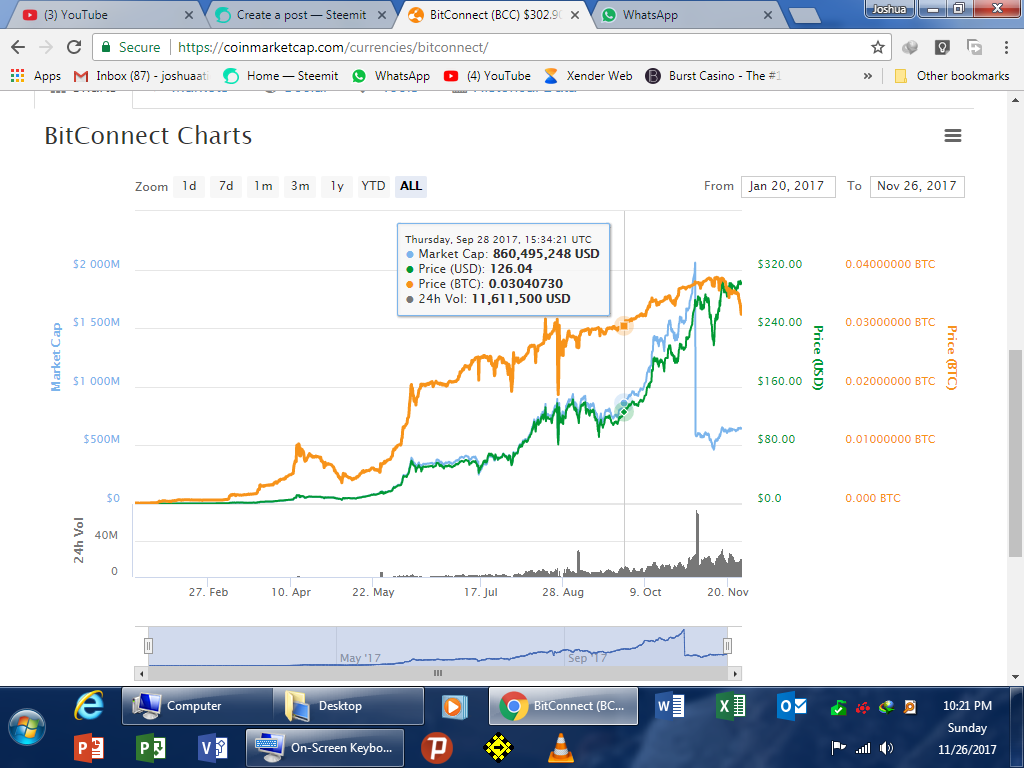Open Gmail Inbox (87) bookmark
The width and height of the screenshot is (1024, 768).
tap(142, 76)
